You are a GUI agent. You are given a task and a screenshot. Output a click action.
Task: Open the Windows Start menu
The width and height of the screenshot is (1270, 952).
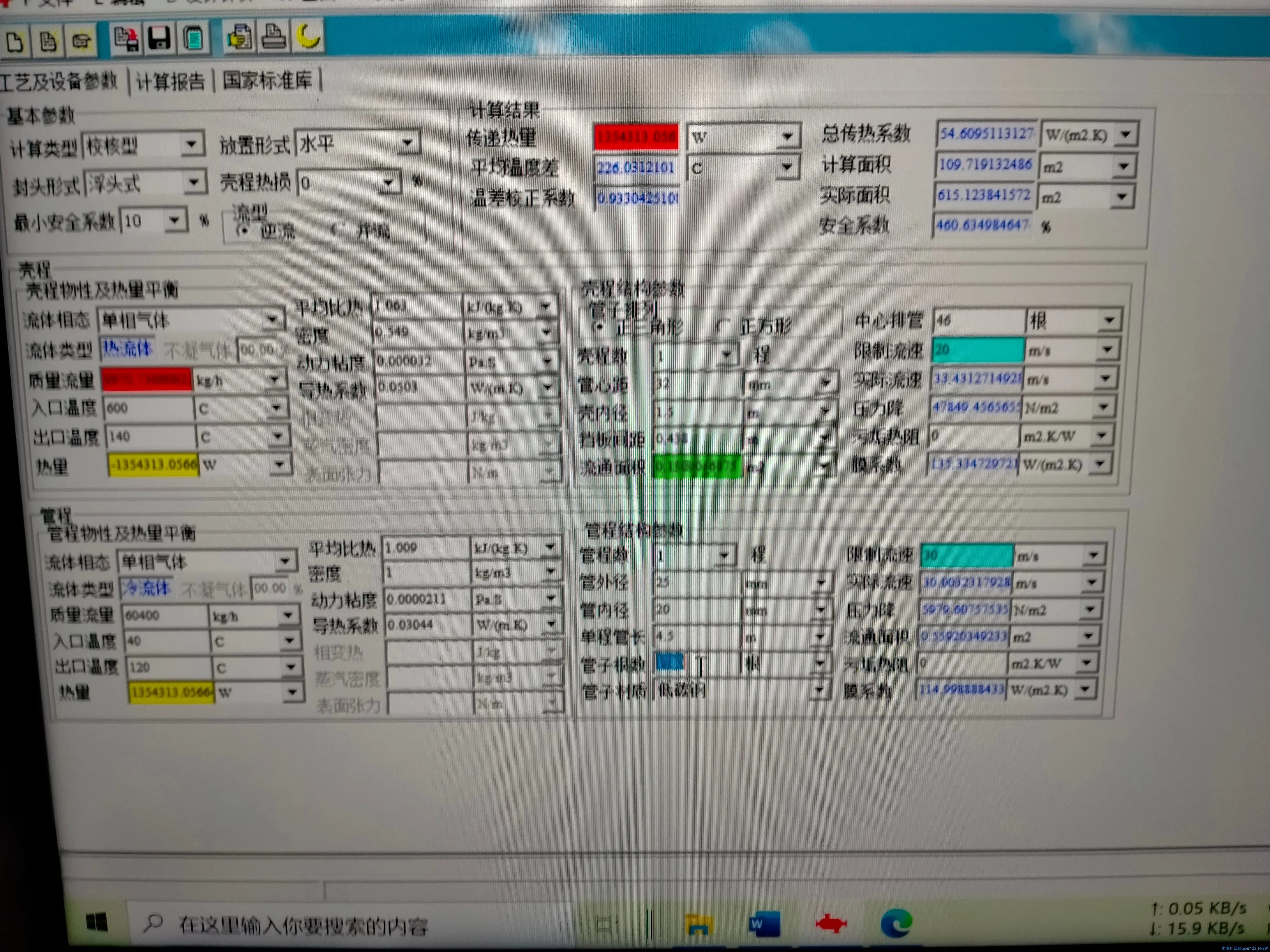(97, 922)
